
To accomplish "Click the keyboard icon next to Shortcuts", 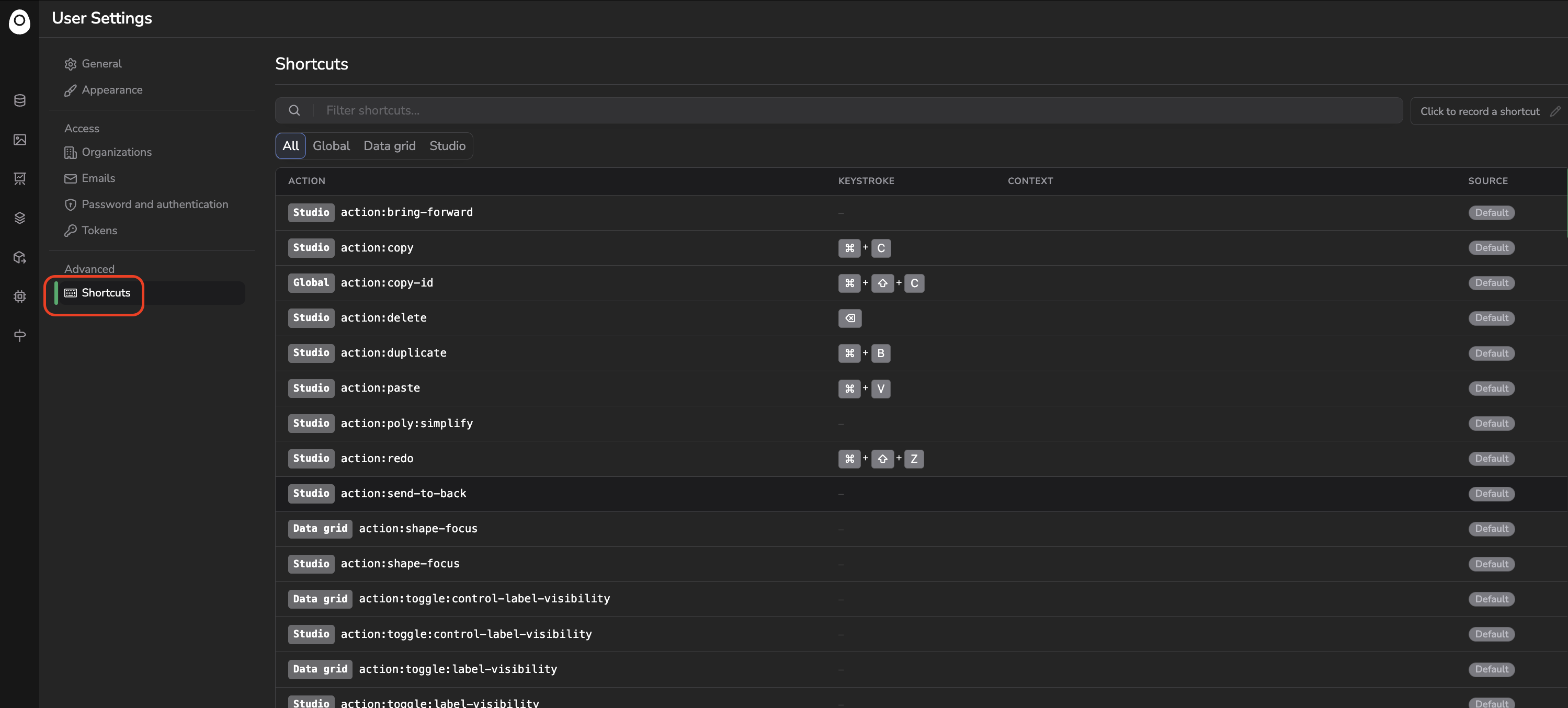I will (71, 293).
